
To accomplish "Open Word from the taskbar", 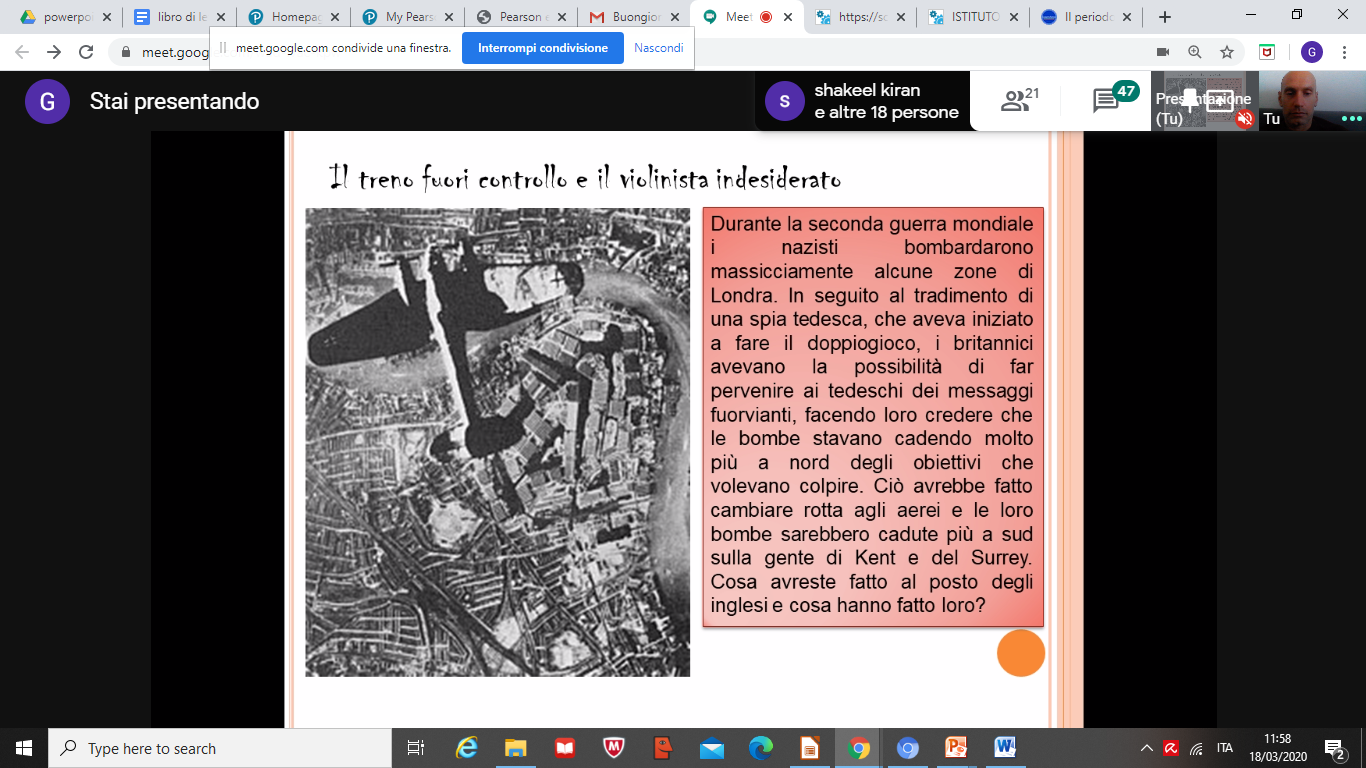I will [x=1006, y=748].
